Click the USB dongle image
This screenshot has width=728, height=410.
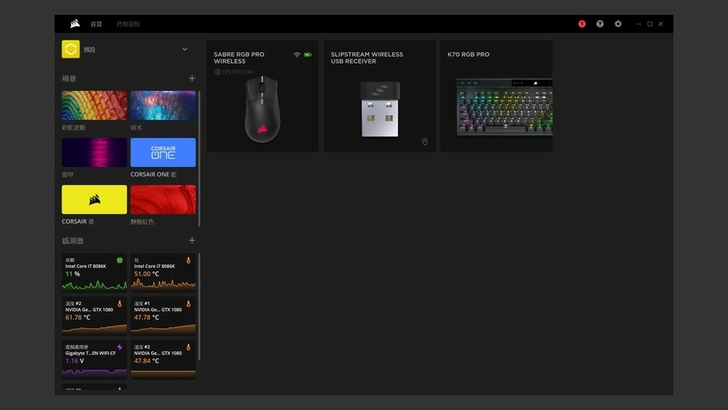[380, 109]
